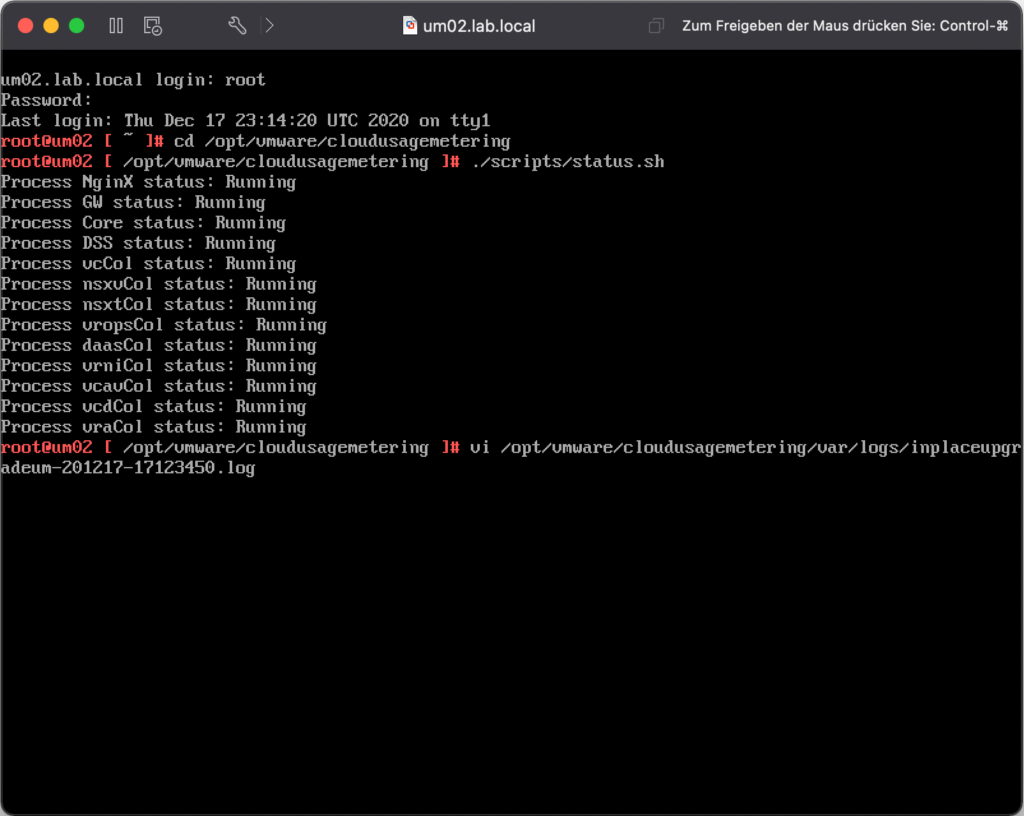The image size is (1024, 816).
Task: Click the 'Process vrniCol status: Running' line
Action: [x=159, y=366]
